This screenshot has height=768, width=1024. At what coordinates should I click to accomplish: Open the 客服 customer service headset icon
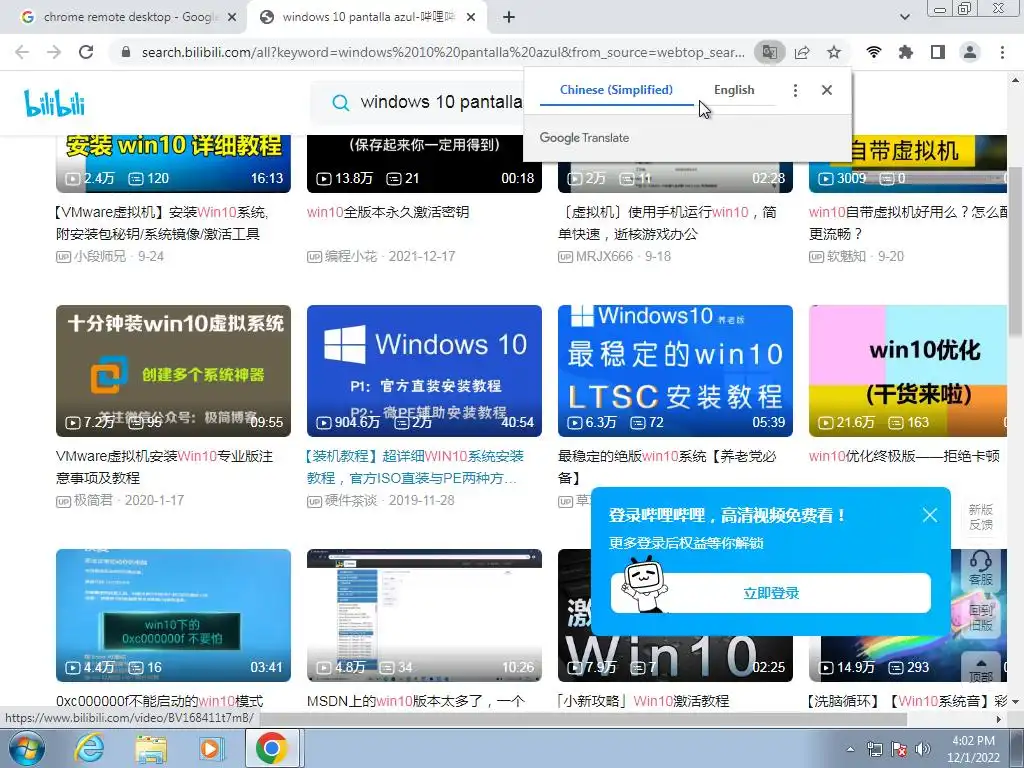981,568
